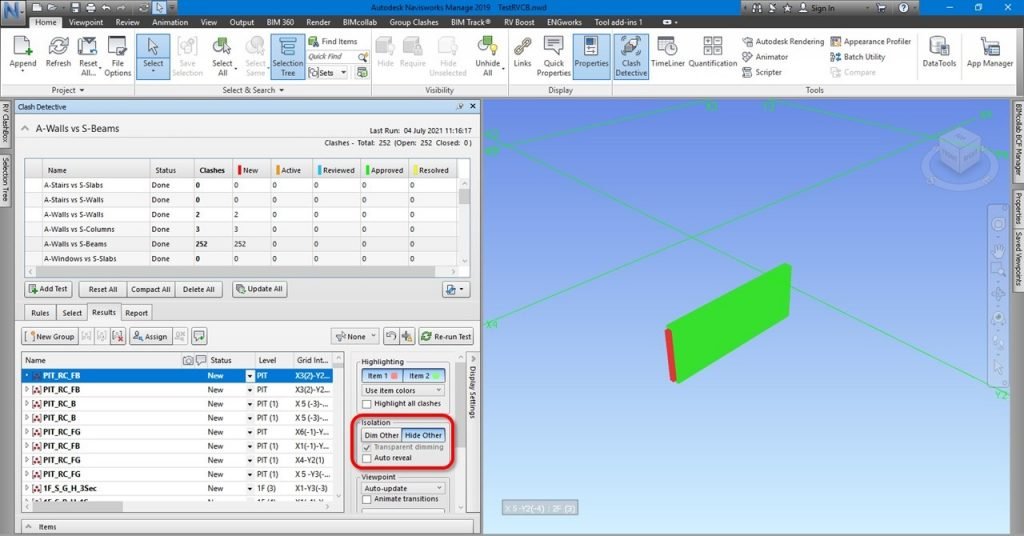Expand the 1F_S_G_H_3Sec clash row
The width and height of the screenshot is (1024, 536).
pyautogui.click(x=27, y=488)
